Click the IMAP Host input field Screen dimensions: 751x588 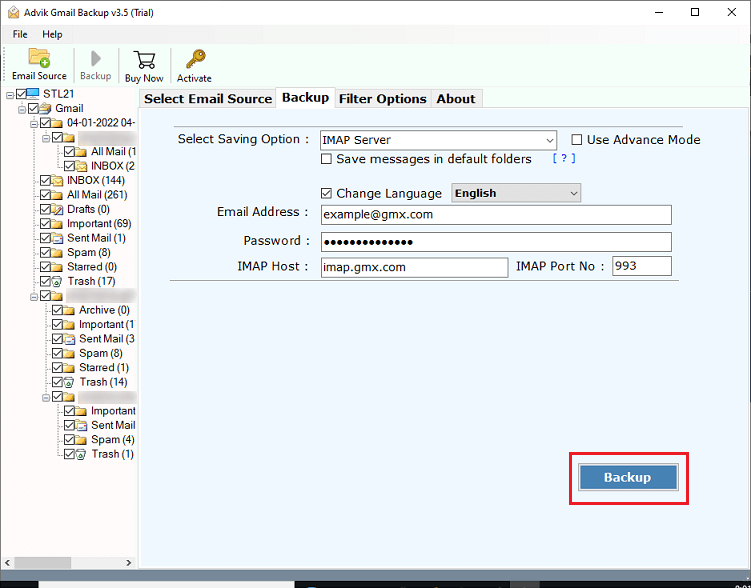tap(414, 267)
